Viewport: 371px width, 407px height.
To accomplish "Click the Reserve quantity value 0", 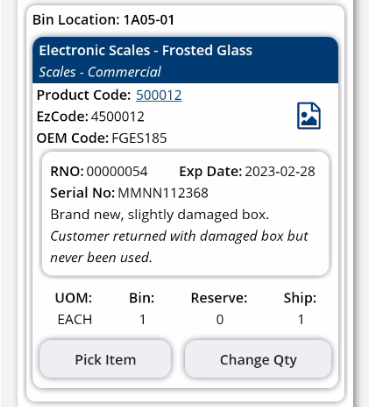I will 220,319.
